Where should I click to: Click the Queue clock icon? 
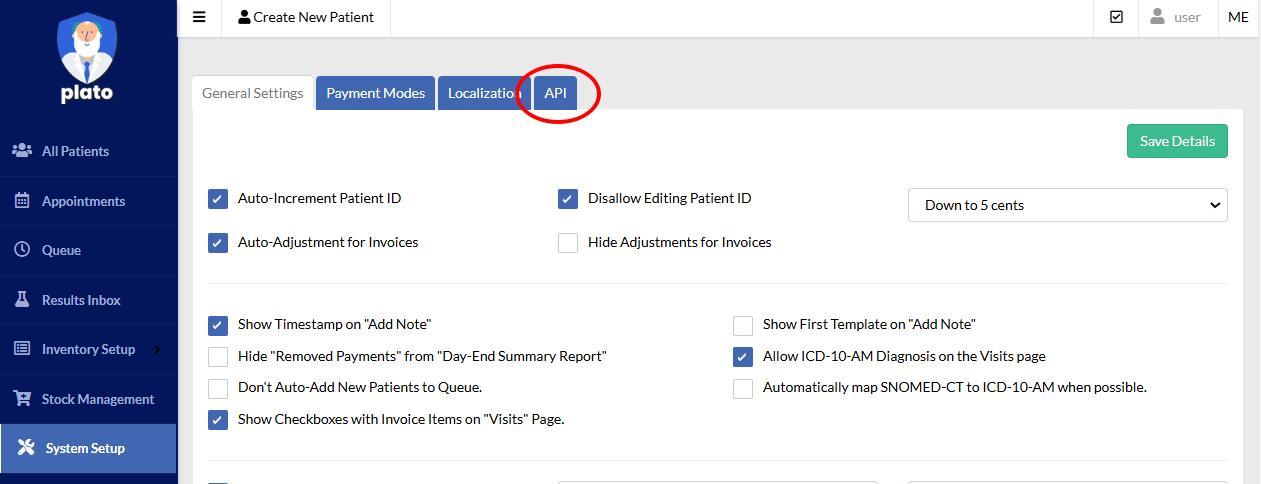coord(22,249)
